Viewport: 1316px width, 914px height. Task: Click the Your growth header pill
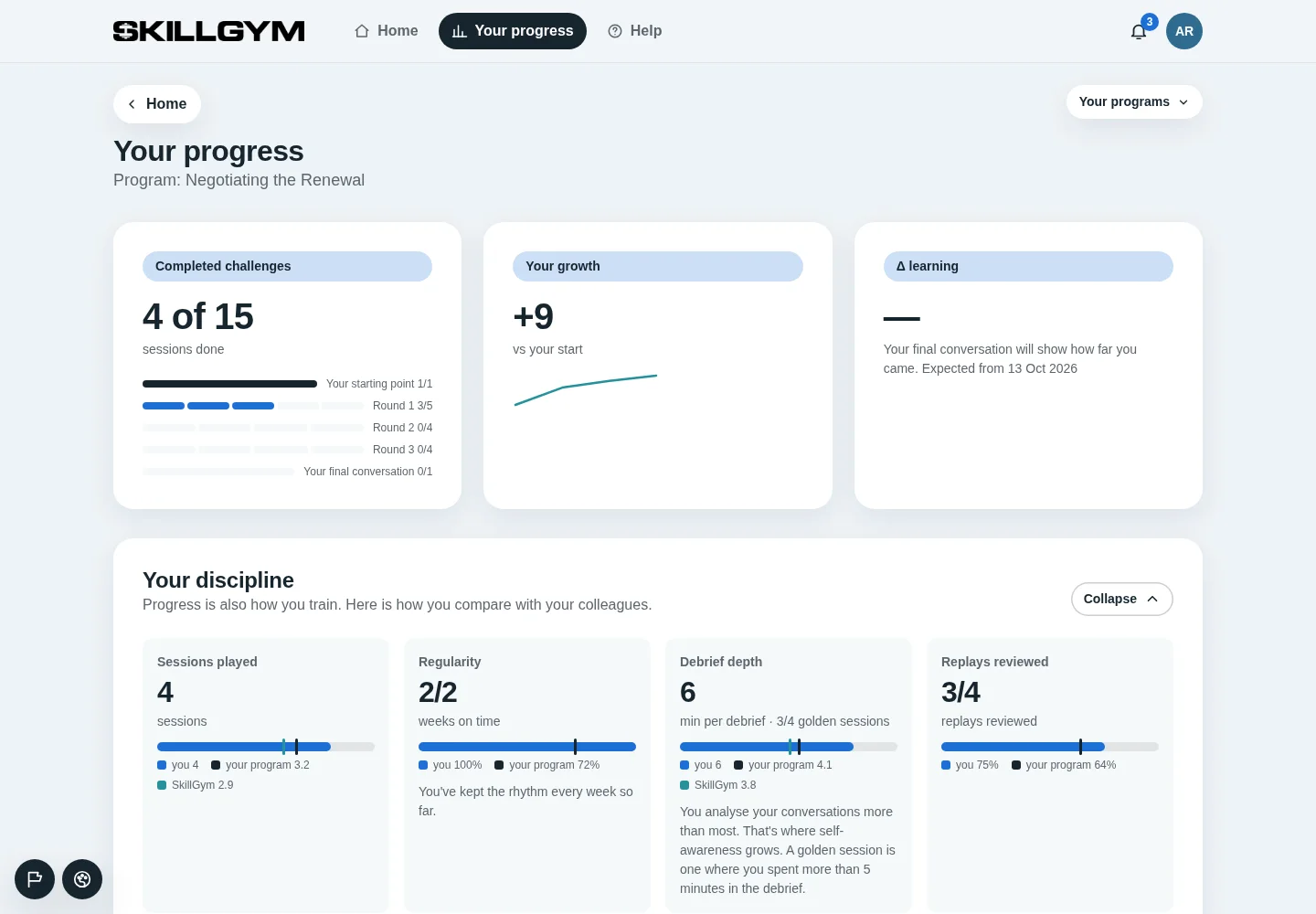[658, 266]
